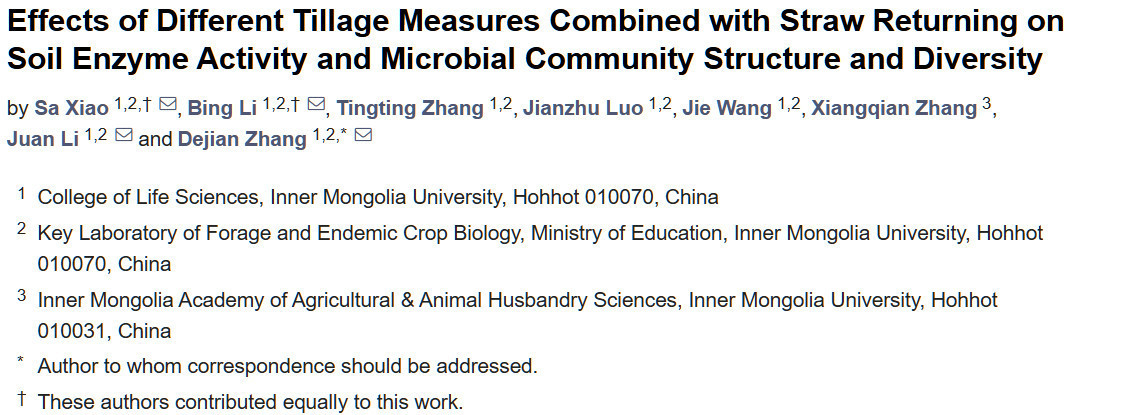
Task: Click the author name Juan Li
Action: click(x=42, y=139)
